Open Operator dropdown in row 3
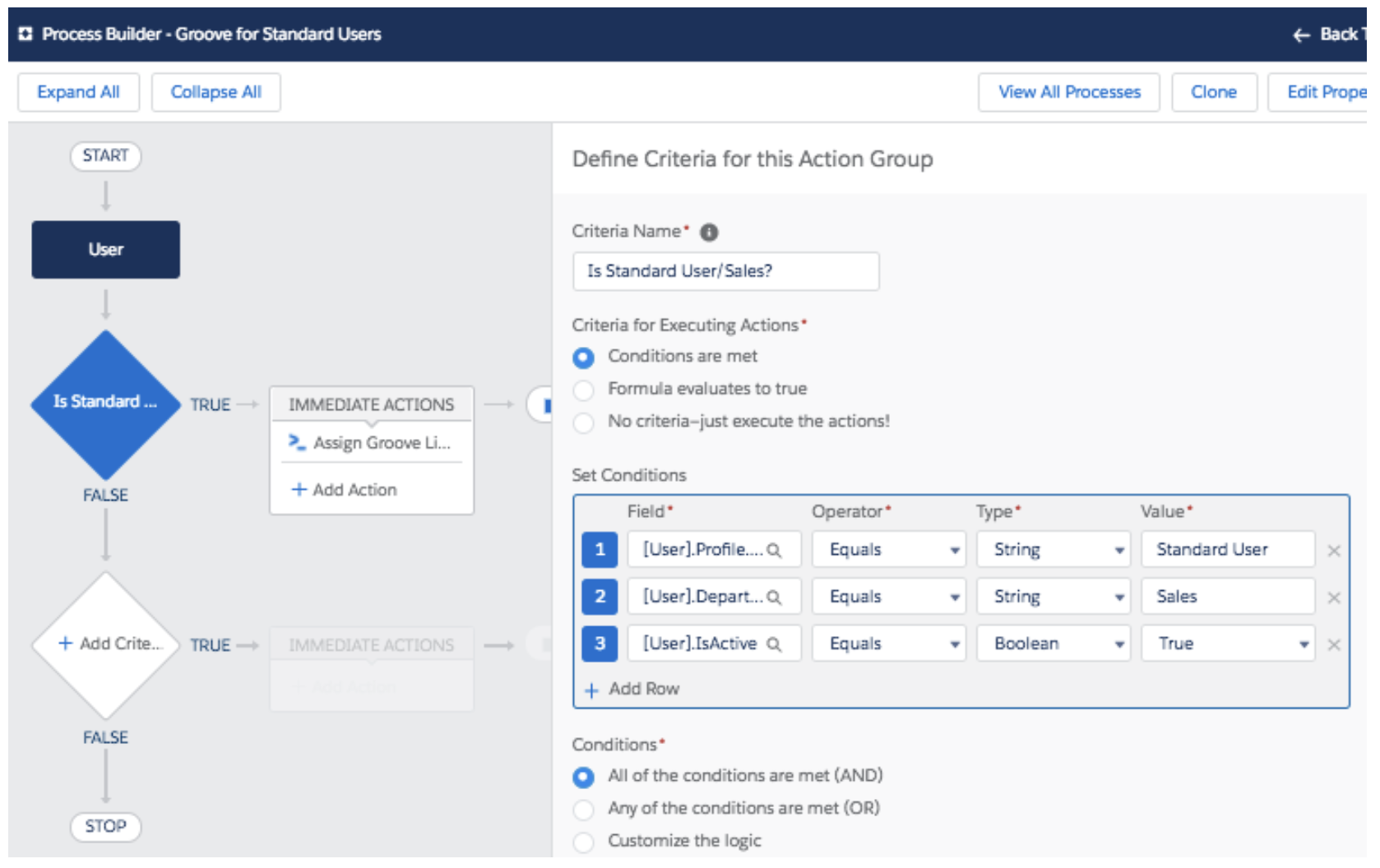1380x868 pixels. (889, 643)
